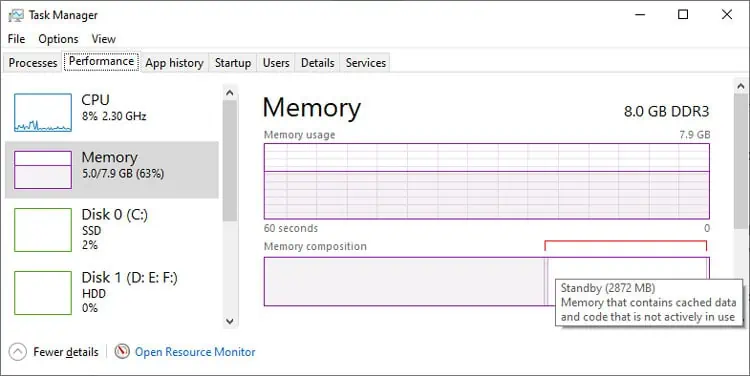This screenshot has height=376, width=750.
Task: Click the Standby (2872 MB) tooltip text
Action: (x=608, y=288)
